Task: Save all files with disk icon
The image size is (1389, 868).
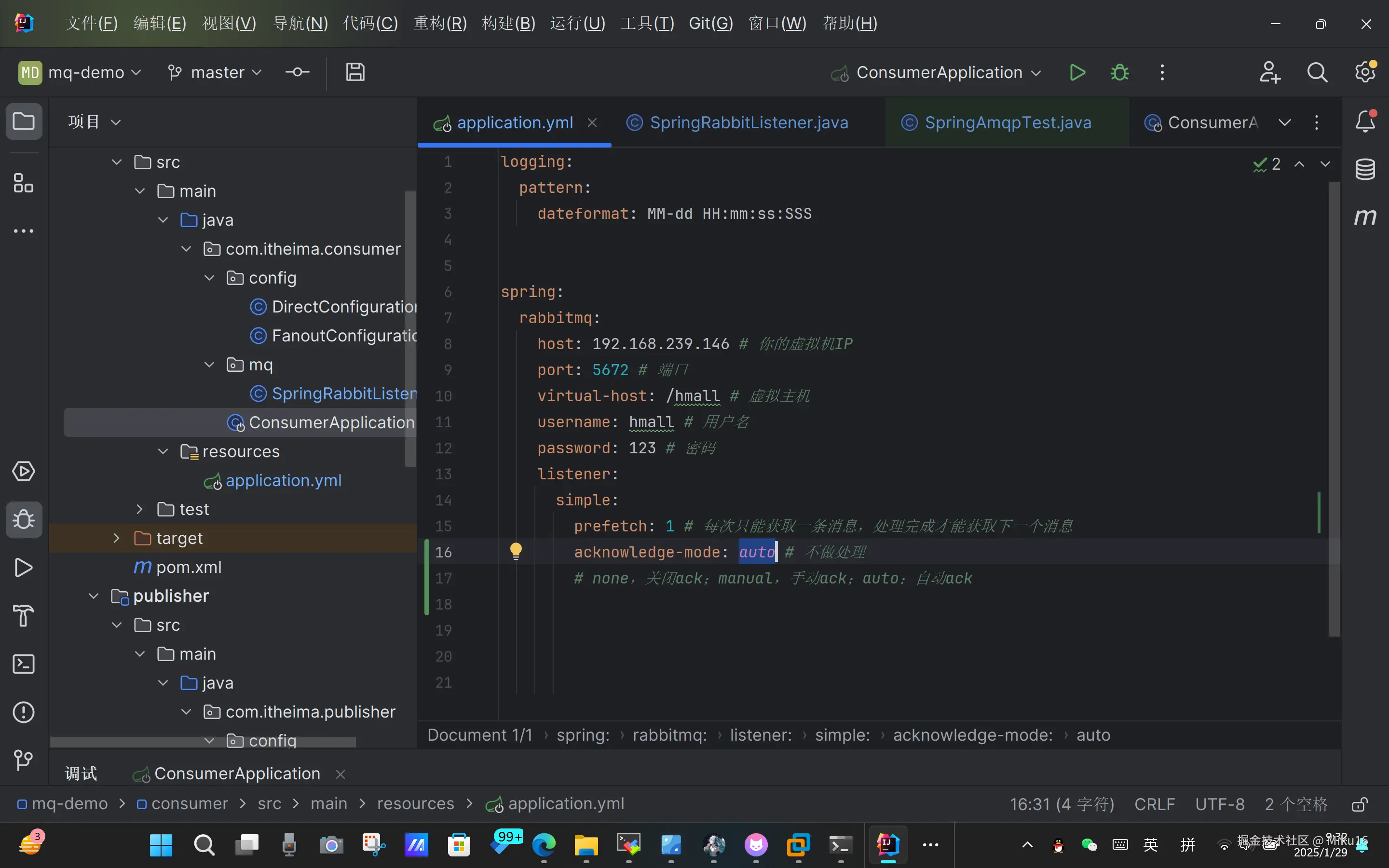Action: click(x=355, y=72)
